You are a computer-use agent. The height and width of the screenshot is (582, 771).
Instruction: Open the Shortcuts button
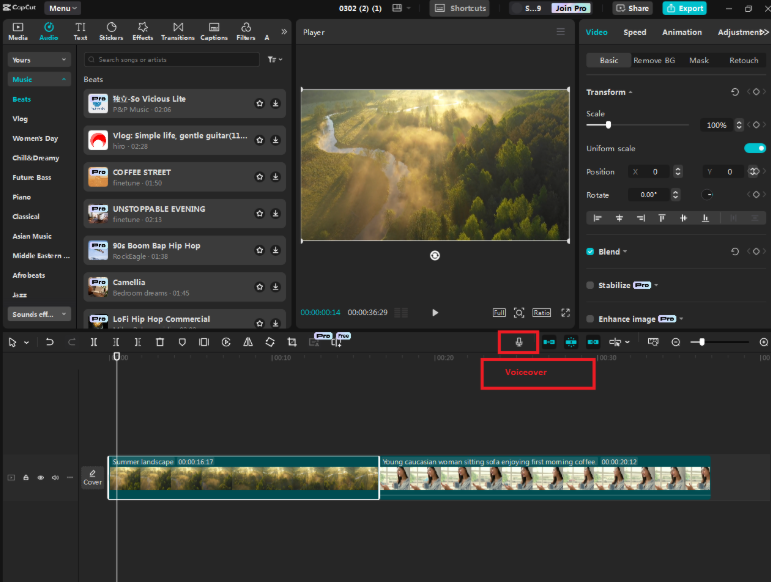pyautogui.click(x=460, y=8)
